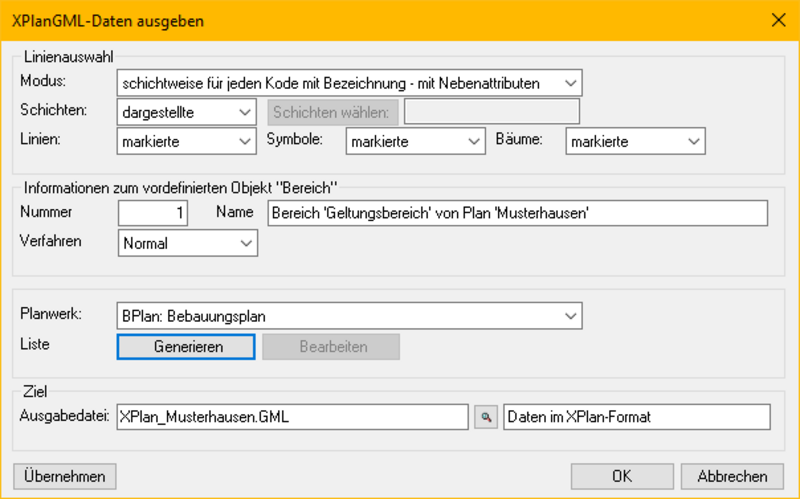Click the Bäume label text
The width and height of the screenshot is (800, 499).
(519, 139)
